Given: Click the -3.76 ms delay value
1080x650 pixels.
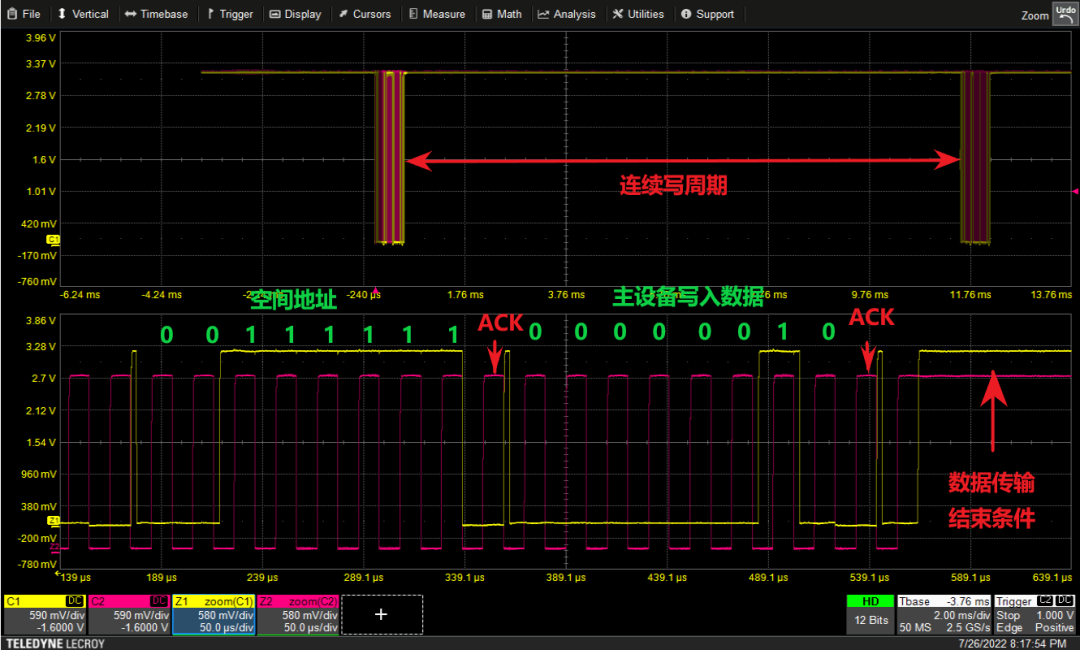Looking at the screenshot, I should [x=968, y=601].
